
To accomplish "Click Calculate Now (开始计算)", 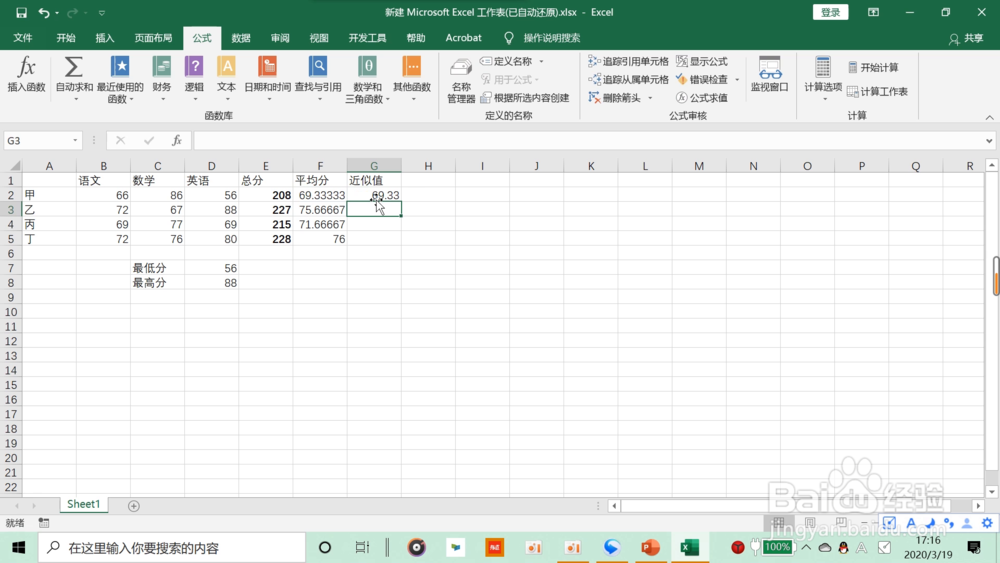I will coord(873,67).
